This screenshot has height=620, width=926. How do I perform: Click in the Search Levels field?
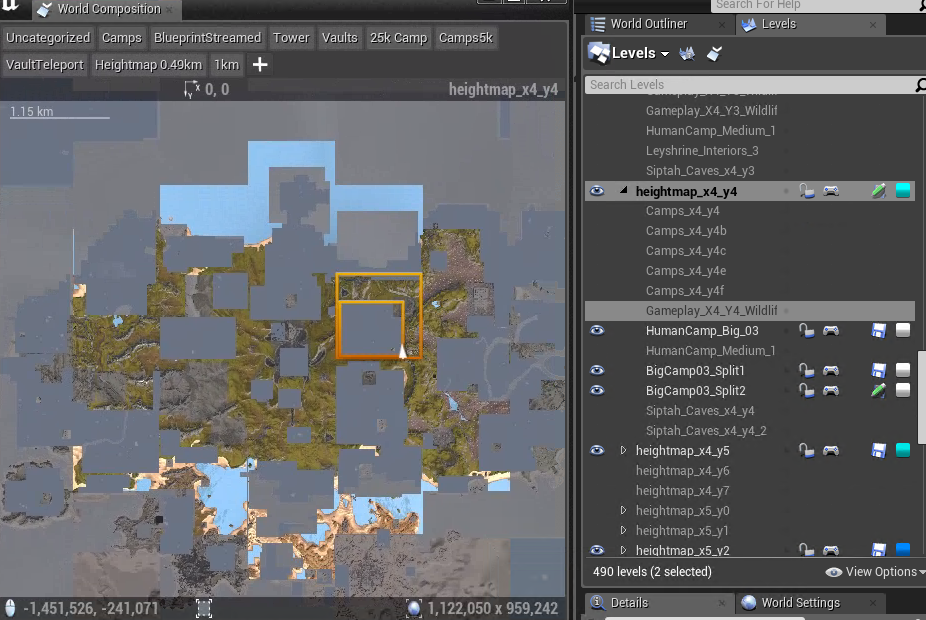(745, 85)
